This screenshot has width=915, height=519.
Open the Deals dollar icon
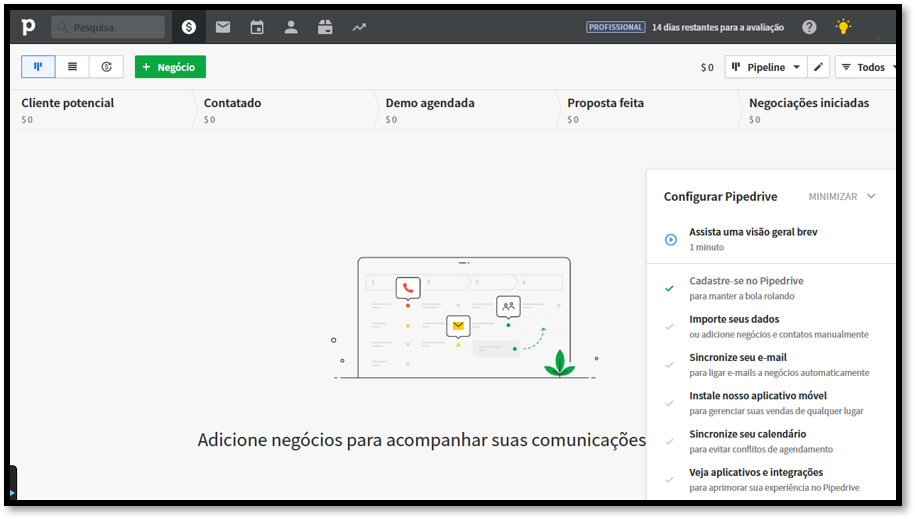188,27
